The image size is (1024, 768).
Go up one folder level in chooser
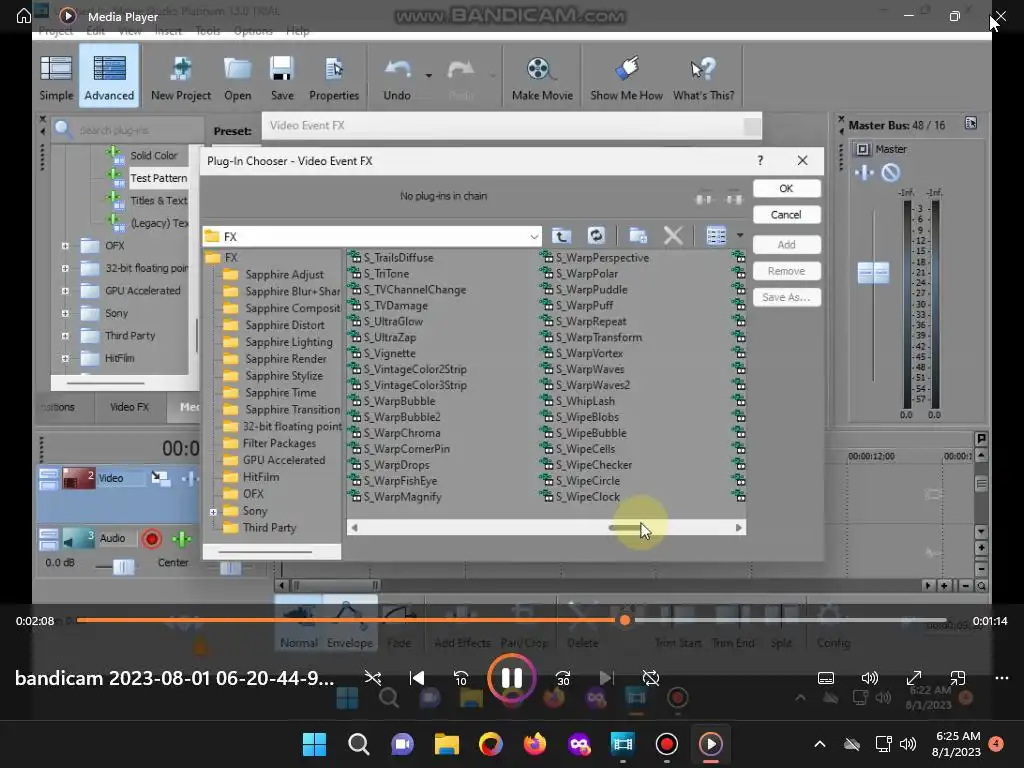(561, 236)
